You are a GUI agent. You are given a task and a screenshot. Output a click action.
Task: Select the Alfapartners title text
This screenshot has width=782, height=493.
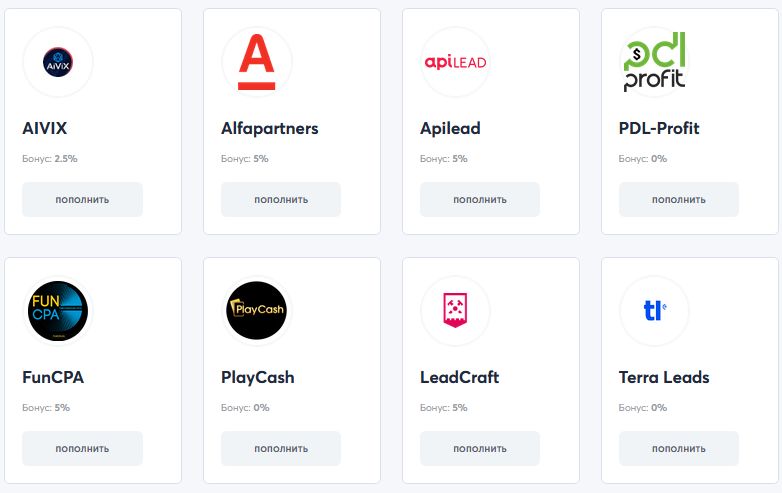tap(269, 128)
